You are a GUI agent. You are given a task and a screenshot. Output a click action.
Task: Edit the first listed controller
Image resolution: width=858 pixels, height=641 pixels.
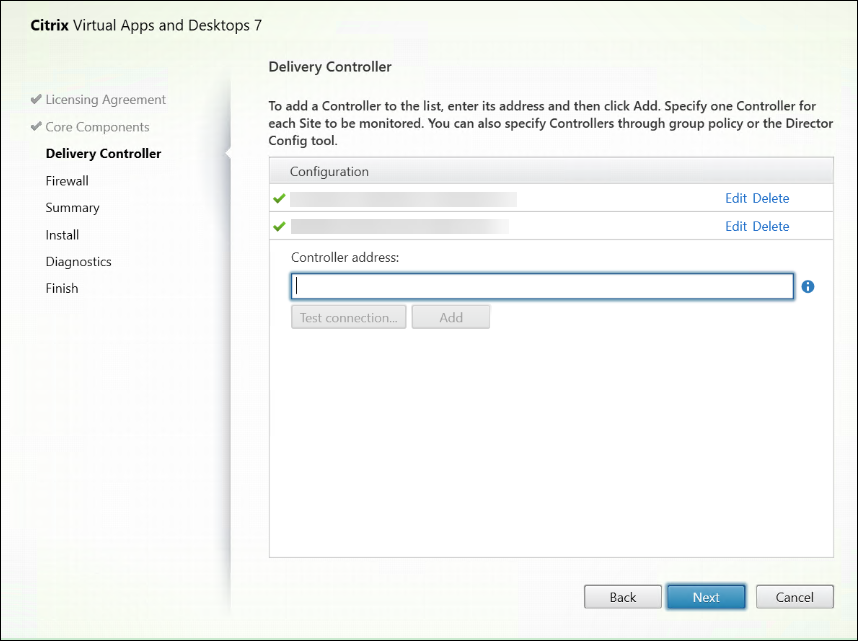(x=736, y=198)
